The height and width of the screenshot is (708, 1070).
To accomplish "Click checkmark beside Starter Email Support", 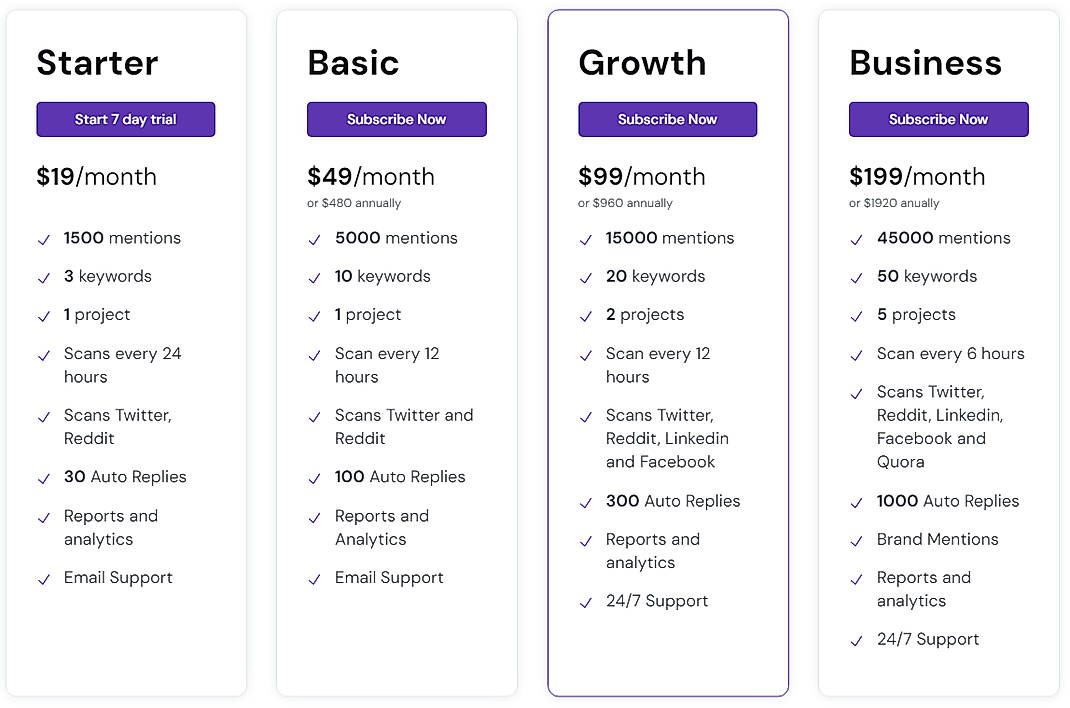I will pyautogui.click(x=44, y=579).
